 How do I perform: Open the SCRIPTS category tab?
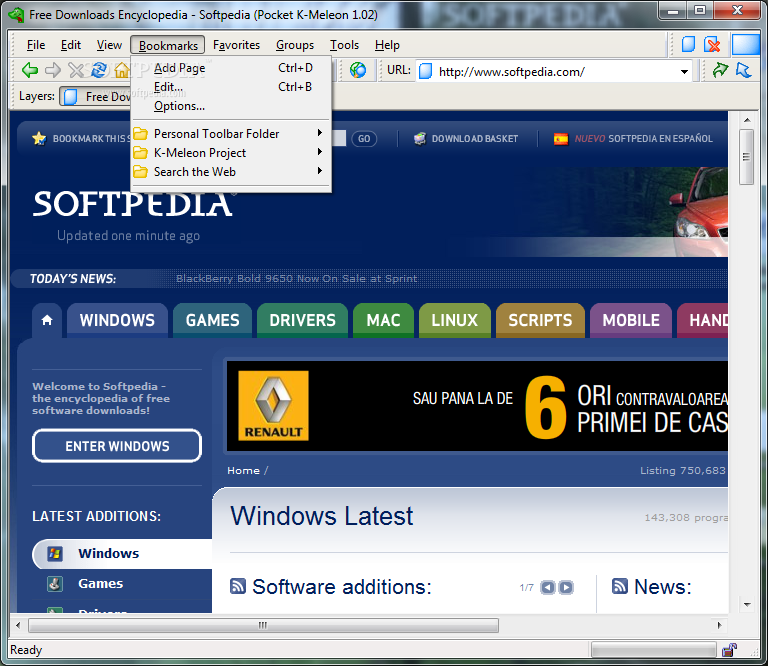tap(540, 320)
